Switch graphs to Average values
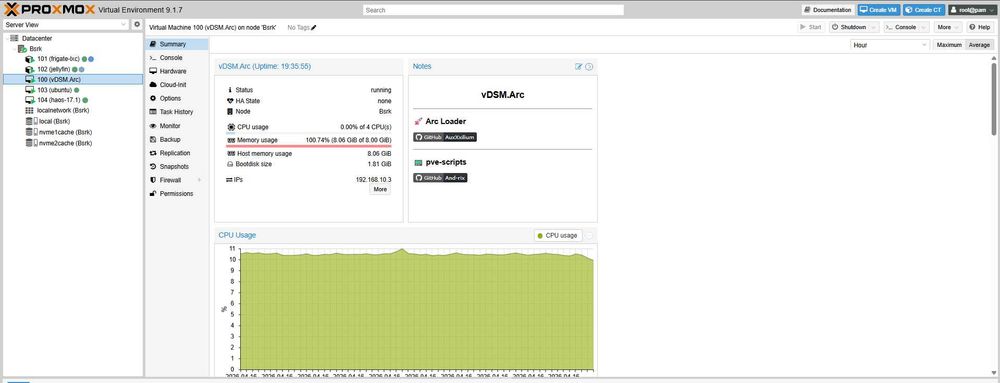This screenshot has height=383, width=1000. pos(979,45)
